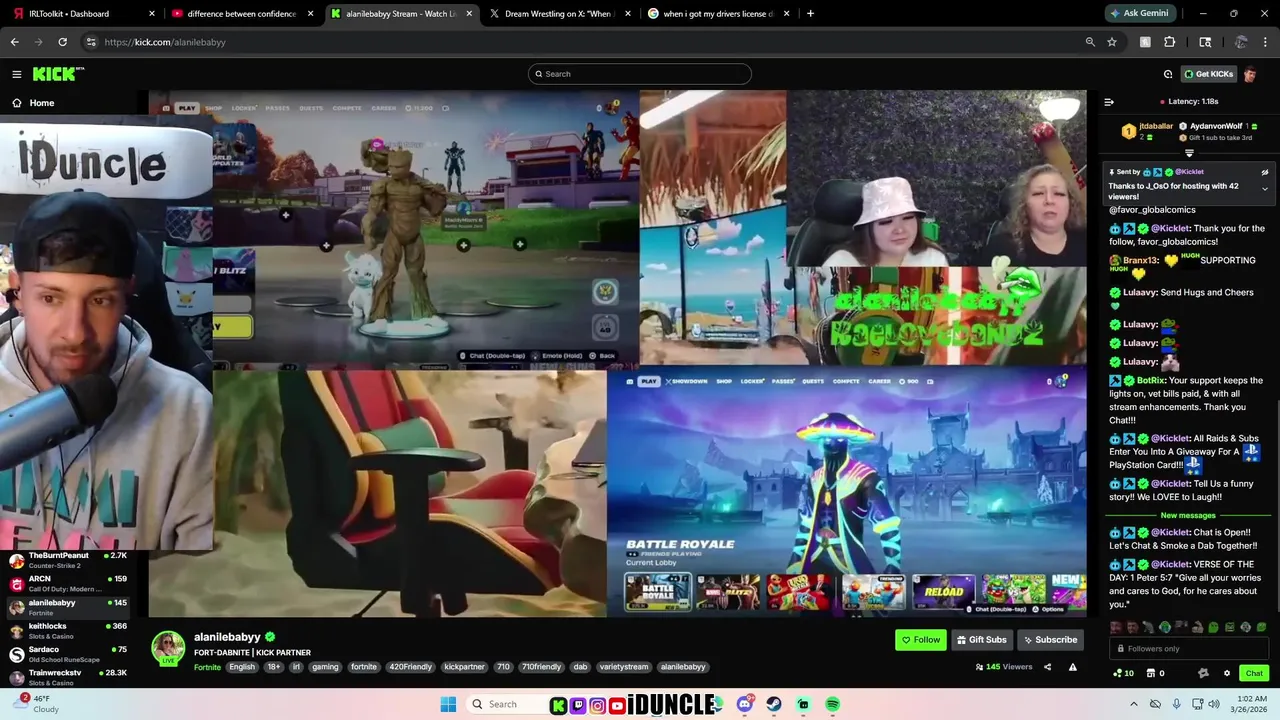View site information icon in address bar
The height and width of the screenshot is (720, 1280).
(x=91, y=42)
